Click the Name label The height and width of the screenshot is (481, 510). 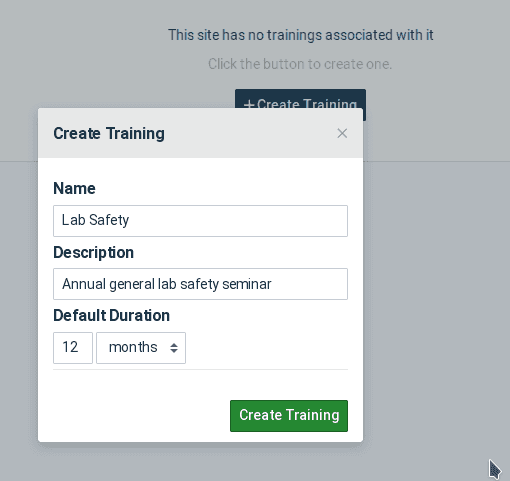pyautogui.click(x=74, y=188)
